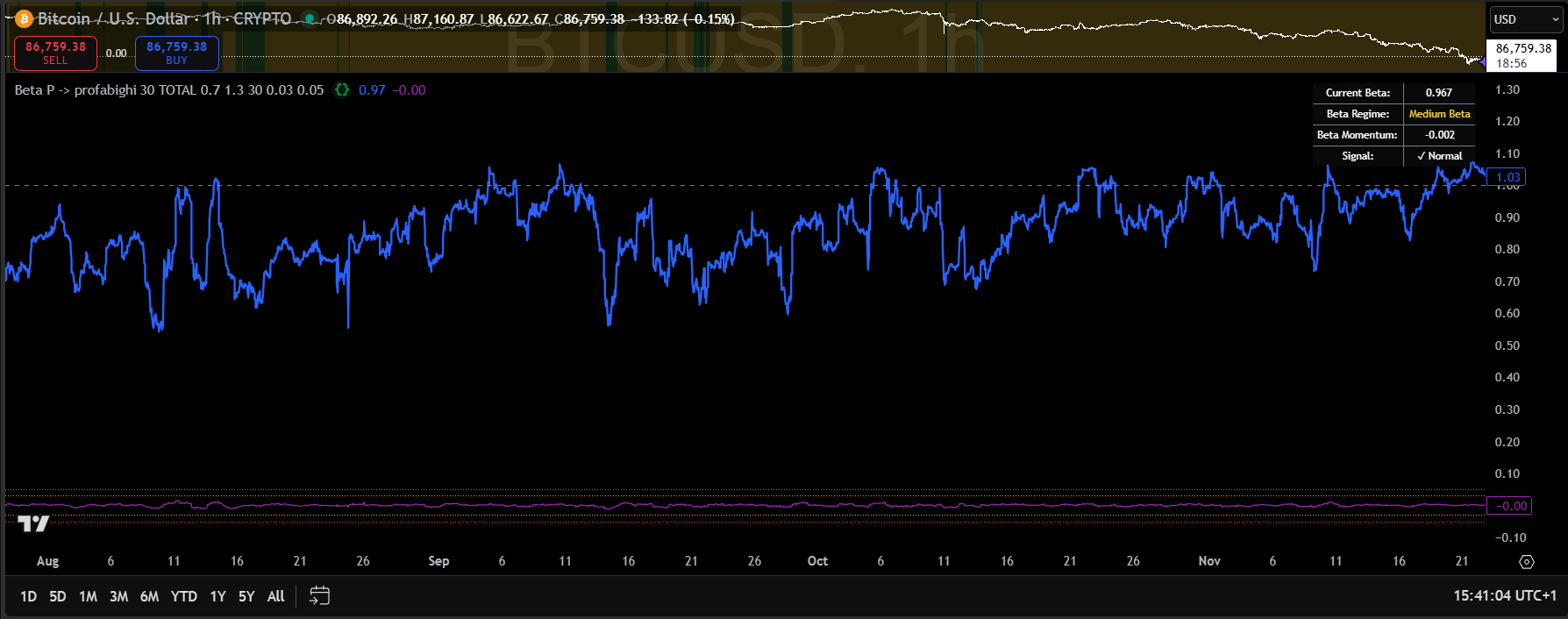
Task: Select the 1M time range
Action: coord(88,596)
